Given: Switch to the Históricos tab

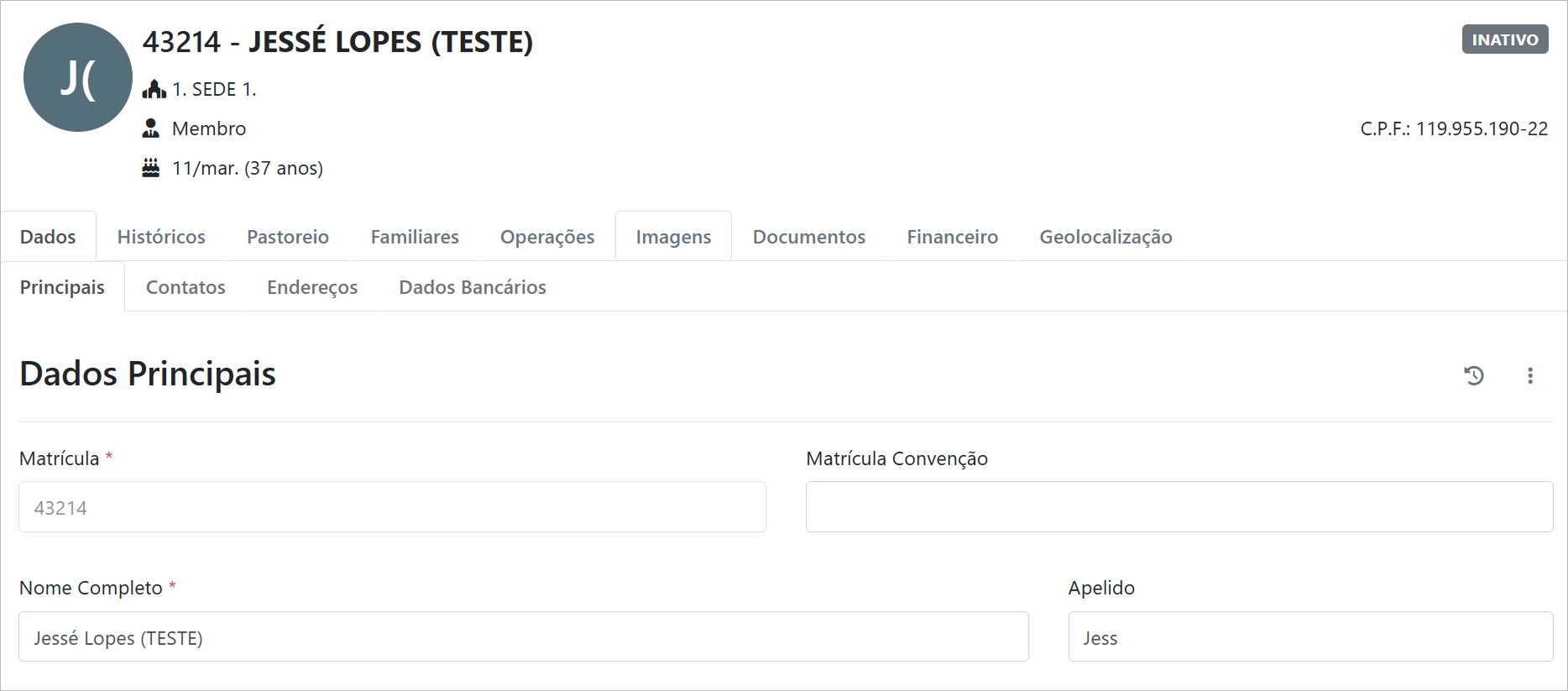Looking at the screenshot, I should click(x=161, y=237).
